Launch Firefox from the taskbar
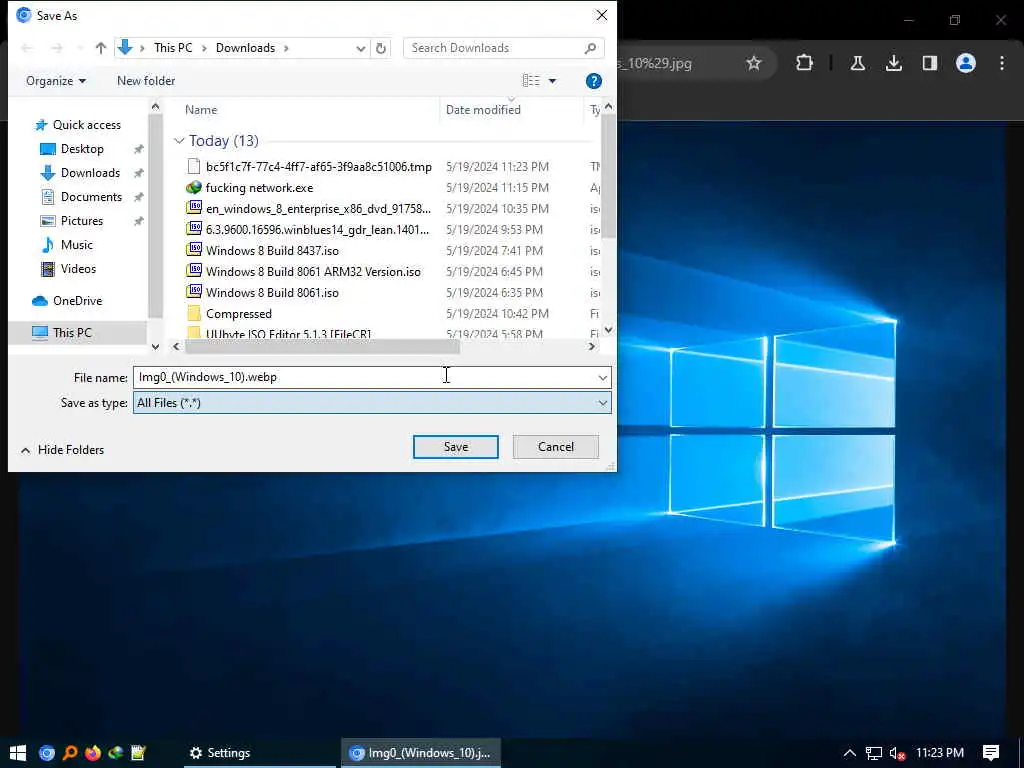 pos(93,753)
